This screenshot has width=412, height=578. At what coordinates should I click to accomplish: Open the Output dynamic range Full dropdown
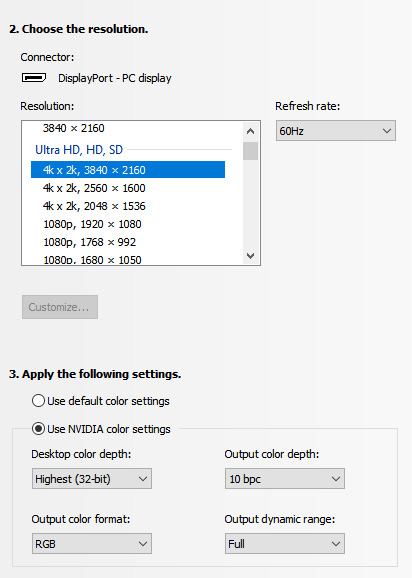pyautogui.click(x=285, y=543)
